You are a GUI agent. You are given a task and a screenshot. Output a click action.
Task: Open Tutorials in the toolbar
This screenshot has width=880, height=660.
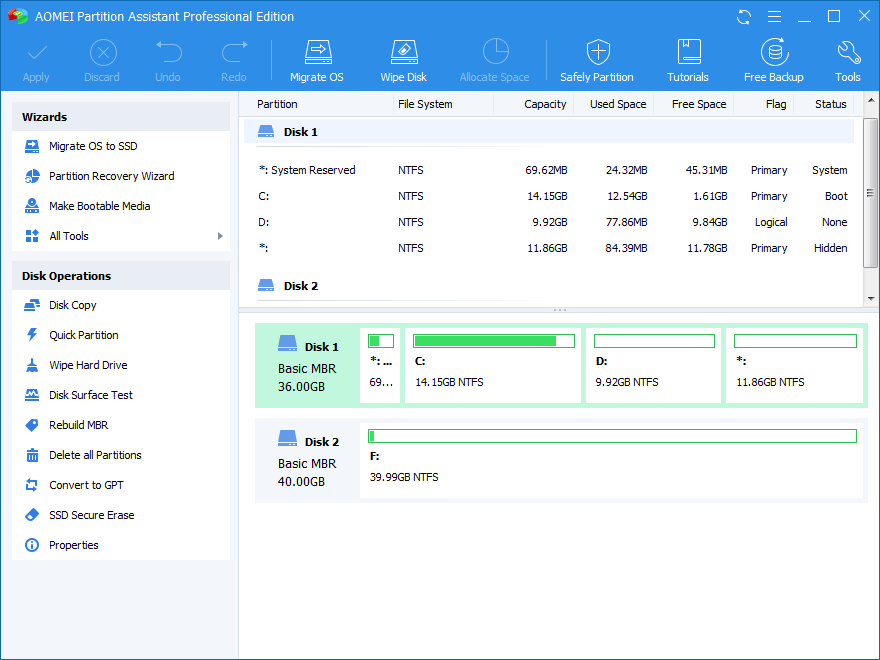point(688,60)
